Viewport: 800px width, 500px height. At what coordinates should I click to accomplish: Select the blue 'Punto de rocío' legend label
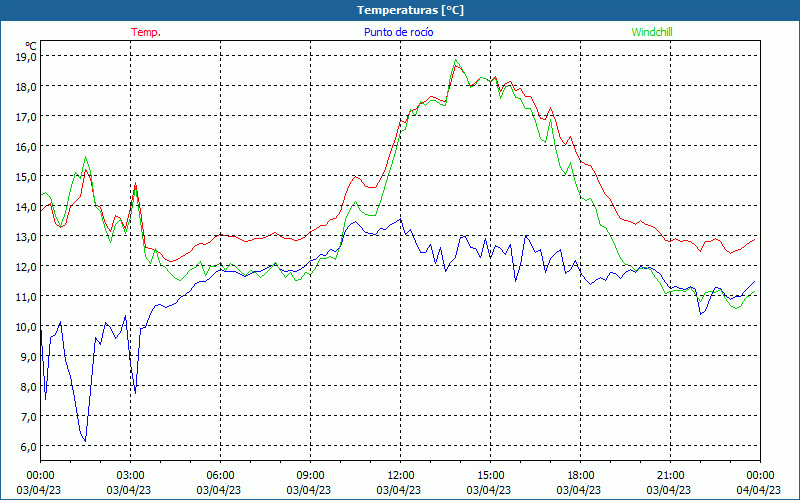coord(398,32)
